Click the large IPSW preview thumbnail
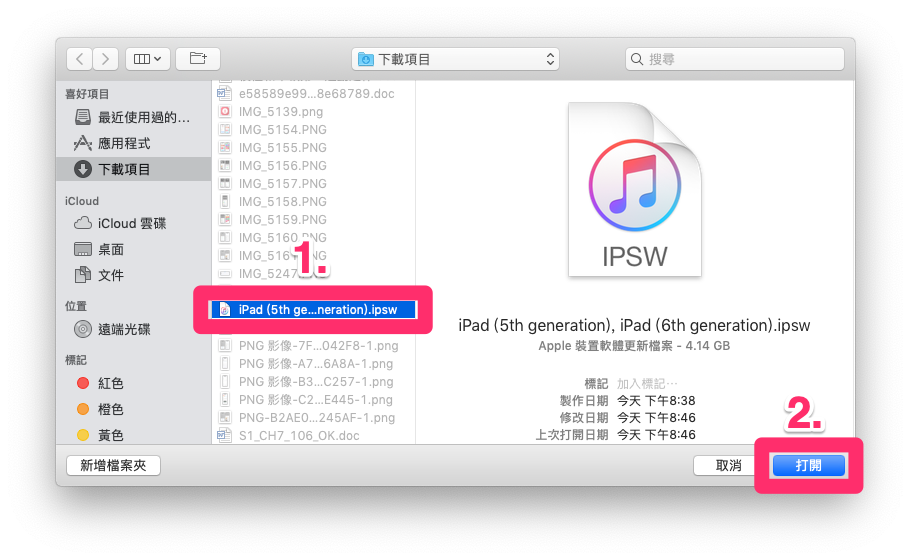 click(x=634, y=189)
